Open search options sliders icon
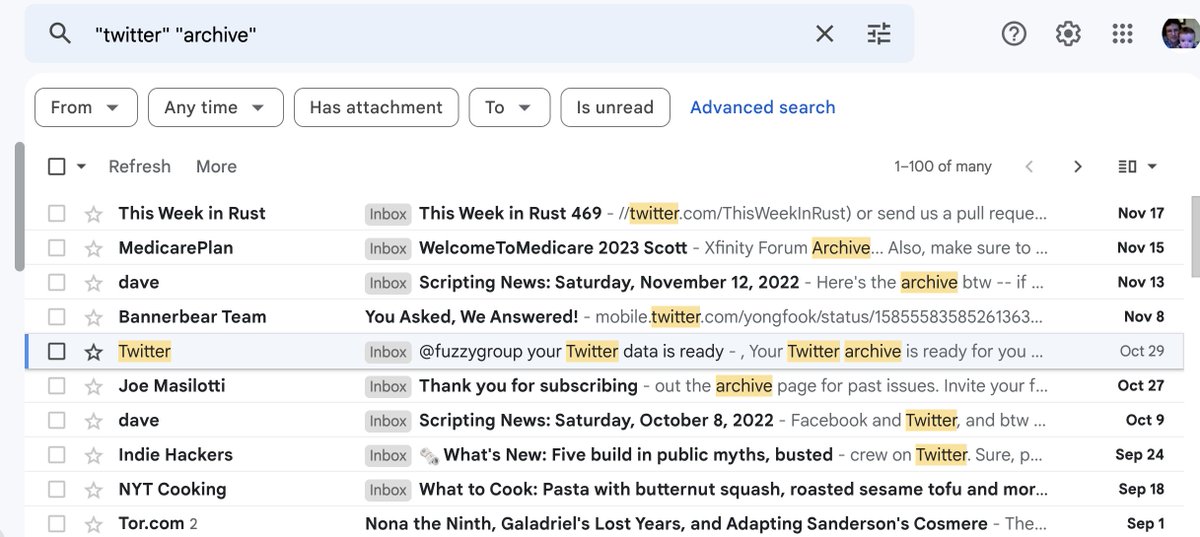1200x537 pixels. pyautogui.click(x=879, y=34)
